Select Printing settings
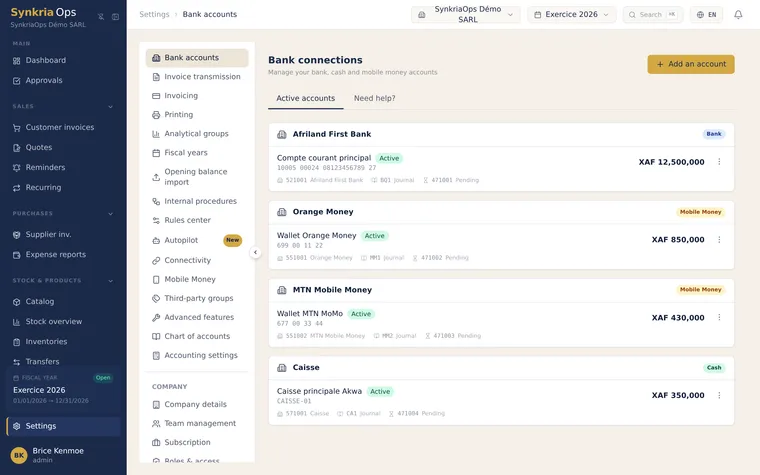Image resolution: width=760 pixels, height=475 pixels. pos(197,115)
